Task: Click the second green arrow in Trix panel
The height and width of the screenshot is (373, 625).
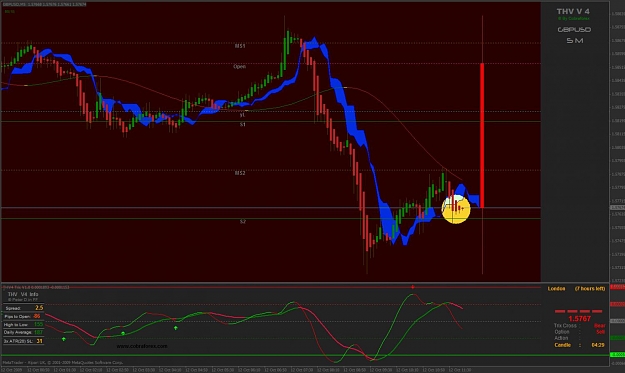Action: point(123,333)
